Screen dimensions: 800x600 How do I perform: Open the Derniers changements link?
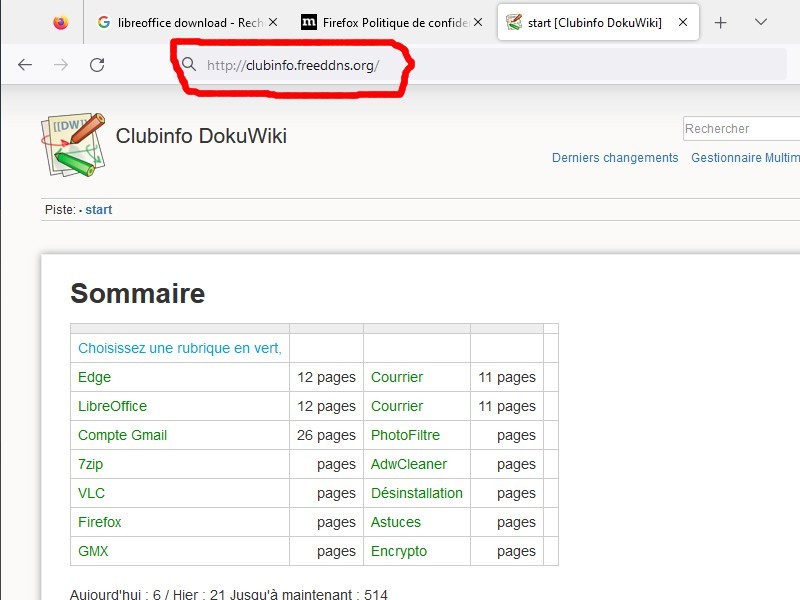615,158
